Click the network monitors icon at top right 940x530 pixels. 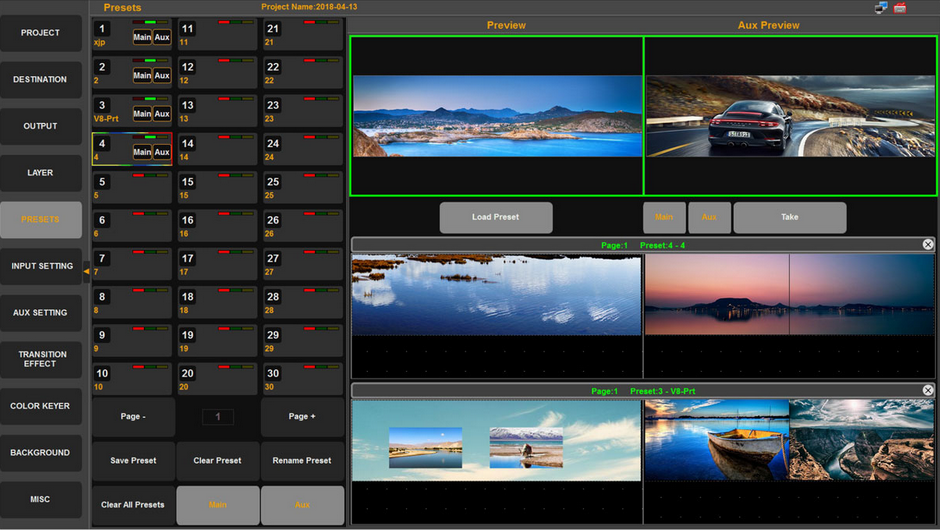coord(881,8)
